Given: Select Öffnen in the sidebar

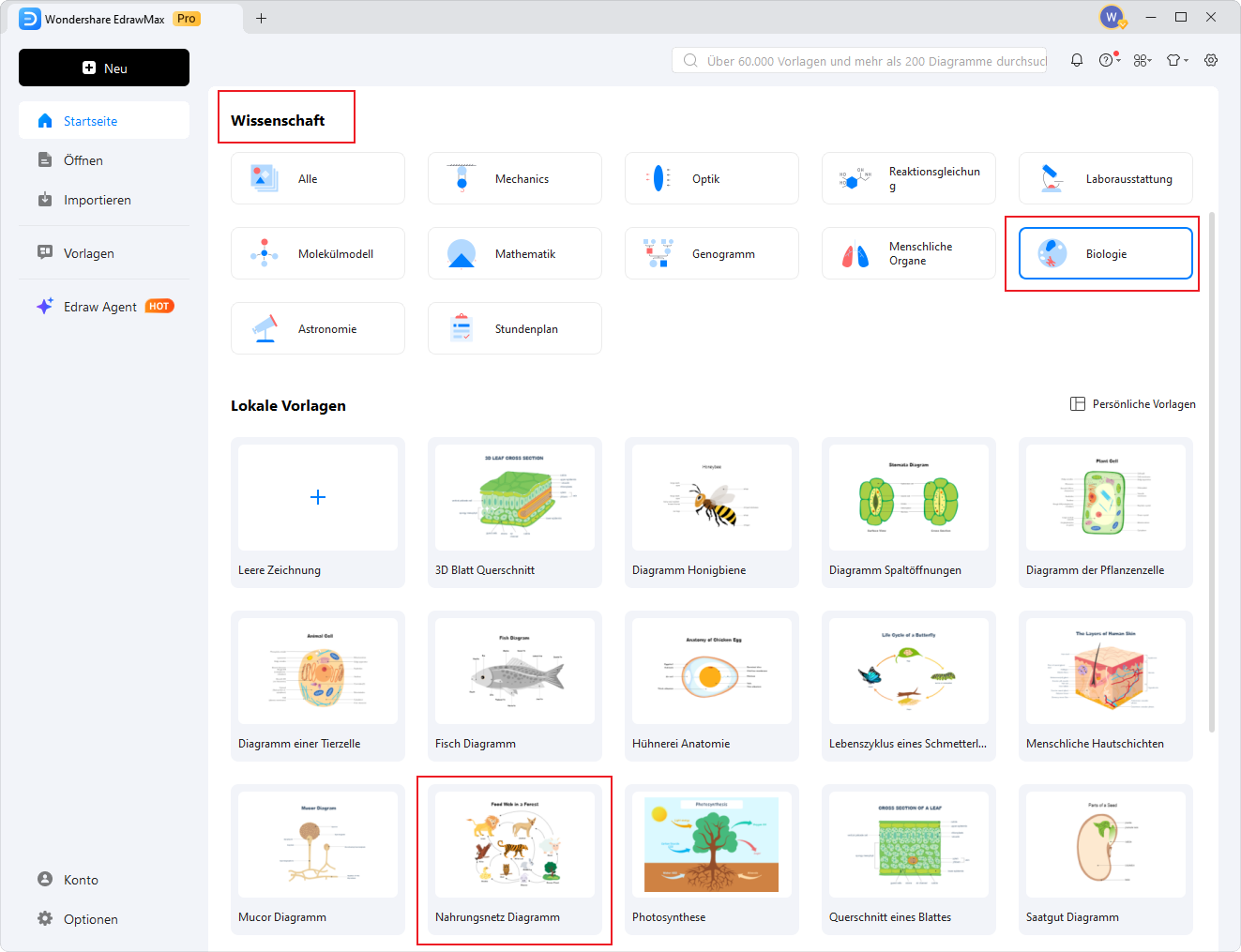Looking at the screenshot, I should pos(83,160).
